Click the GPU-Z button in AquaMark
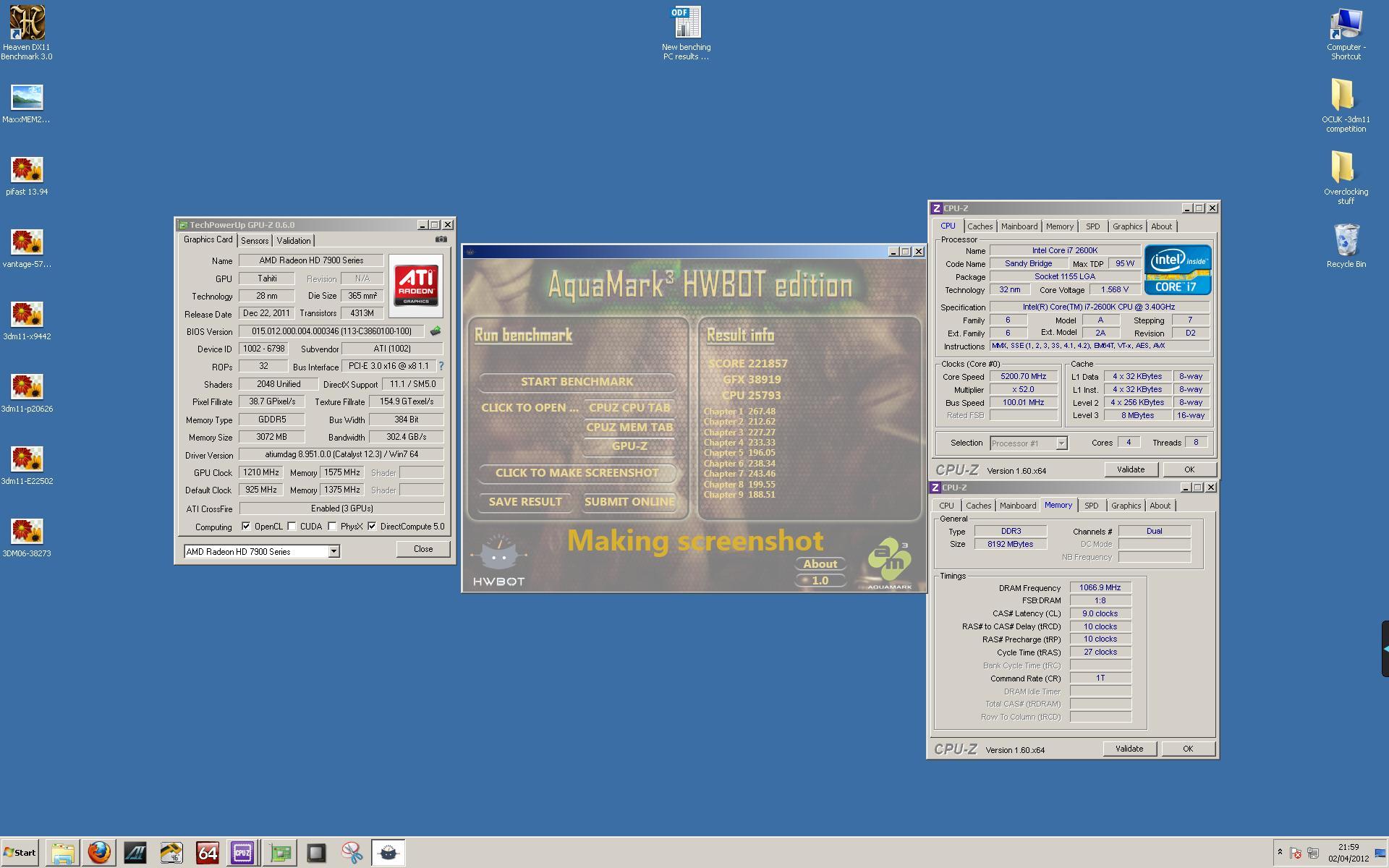 click(629, 446)
